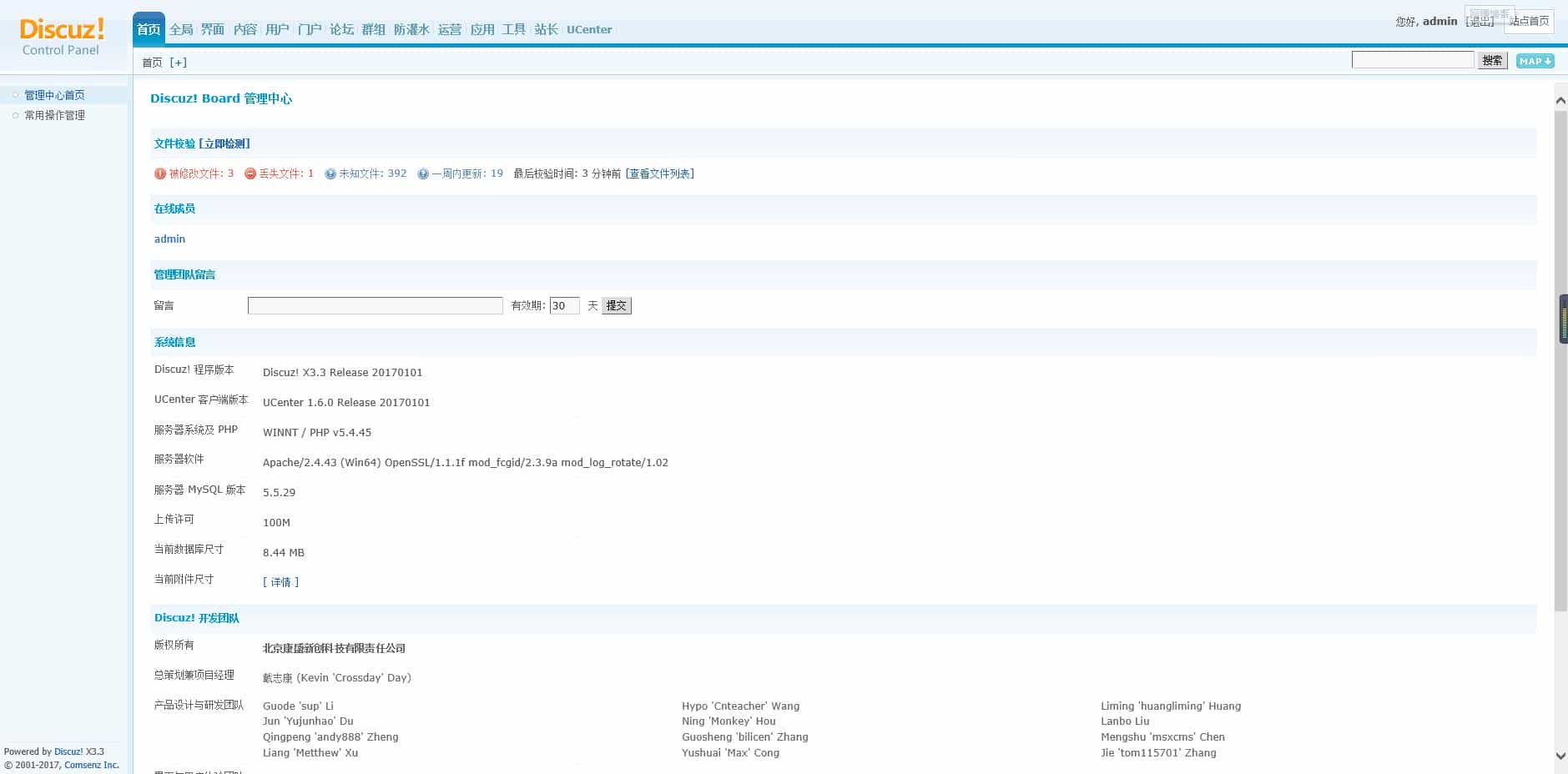Click the 8.44 MB database size value
Image resolution: width=1568 pixels, height=774 pixels.
284,552
